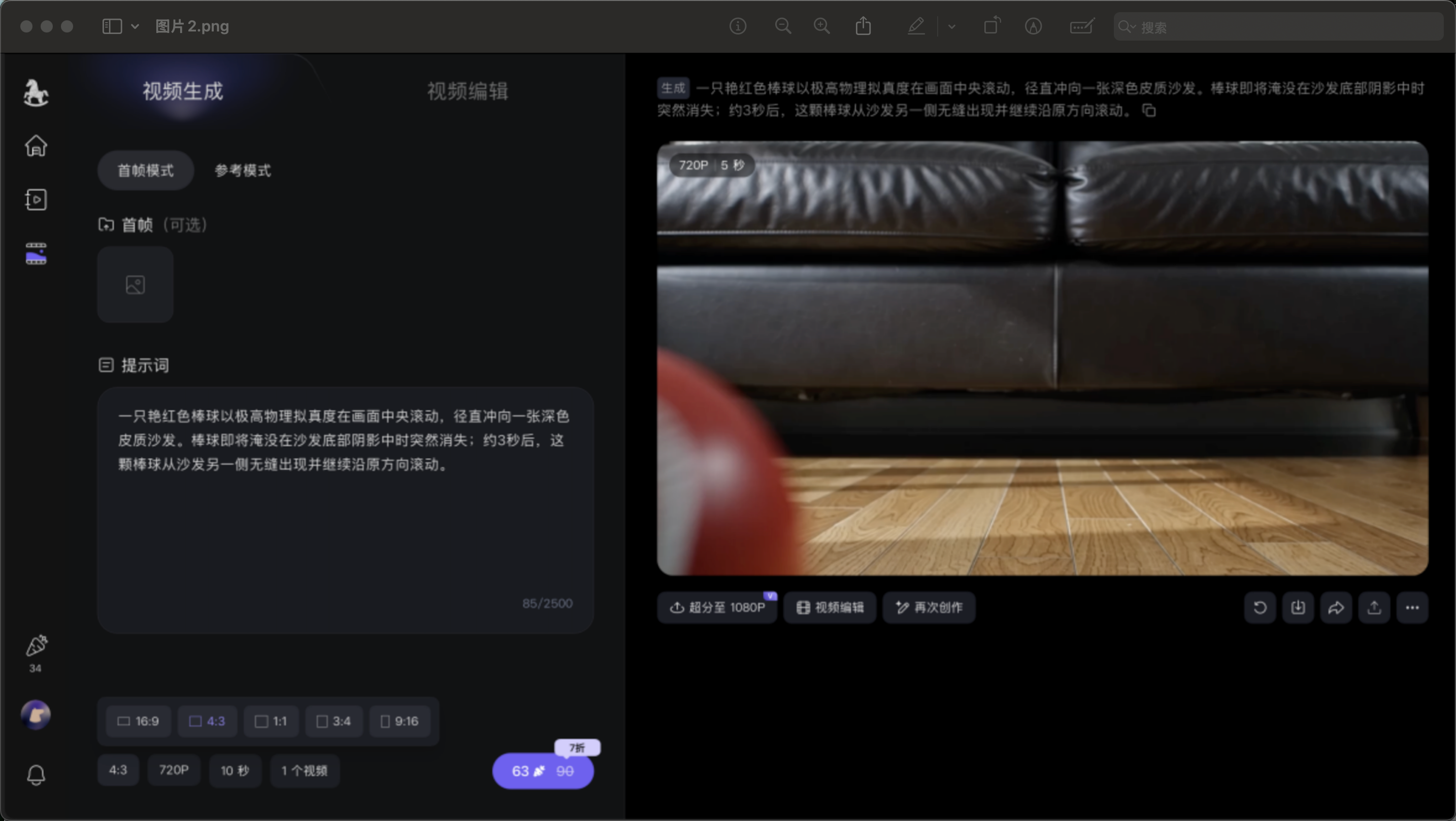Open the 720P resolution selector
The width and height of the screenshot is (1456, 821).
(174, 770)
